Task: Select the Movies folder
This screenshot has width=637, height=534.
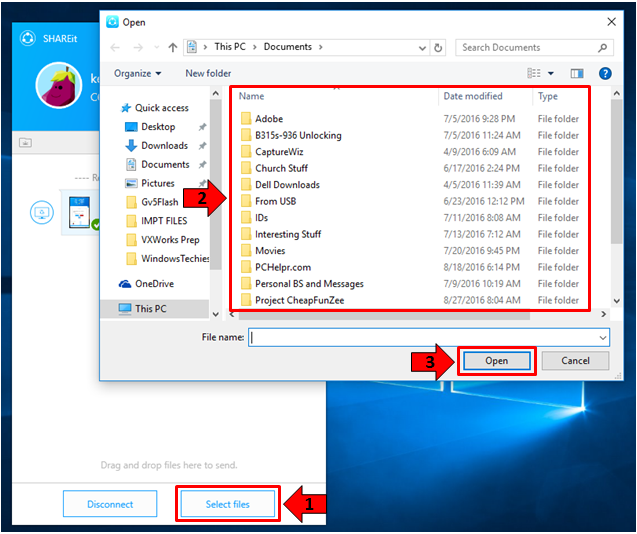Action: 269,251
